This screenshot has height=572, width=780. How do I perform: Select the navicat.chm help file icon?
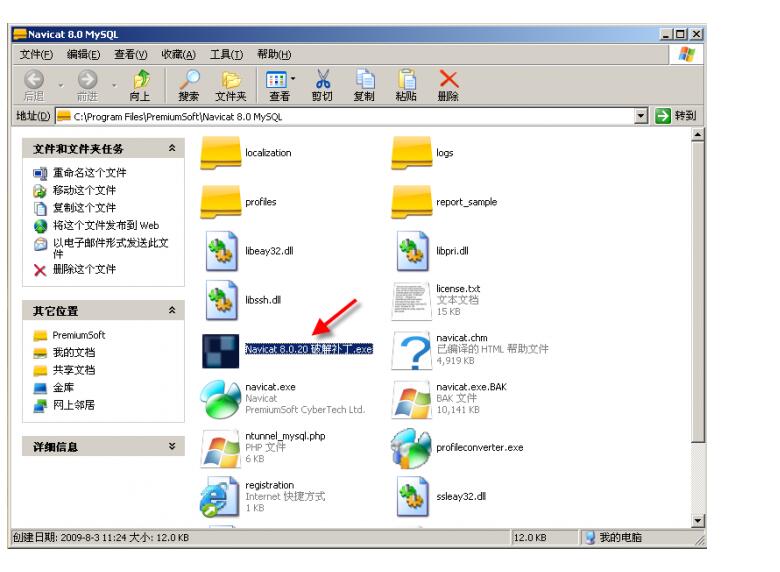click(x=411, y=351)
